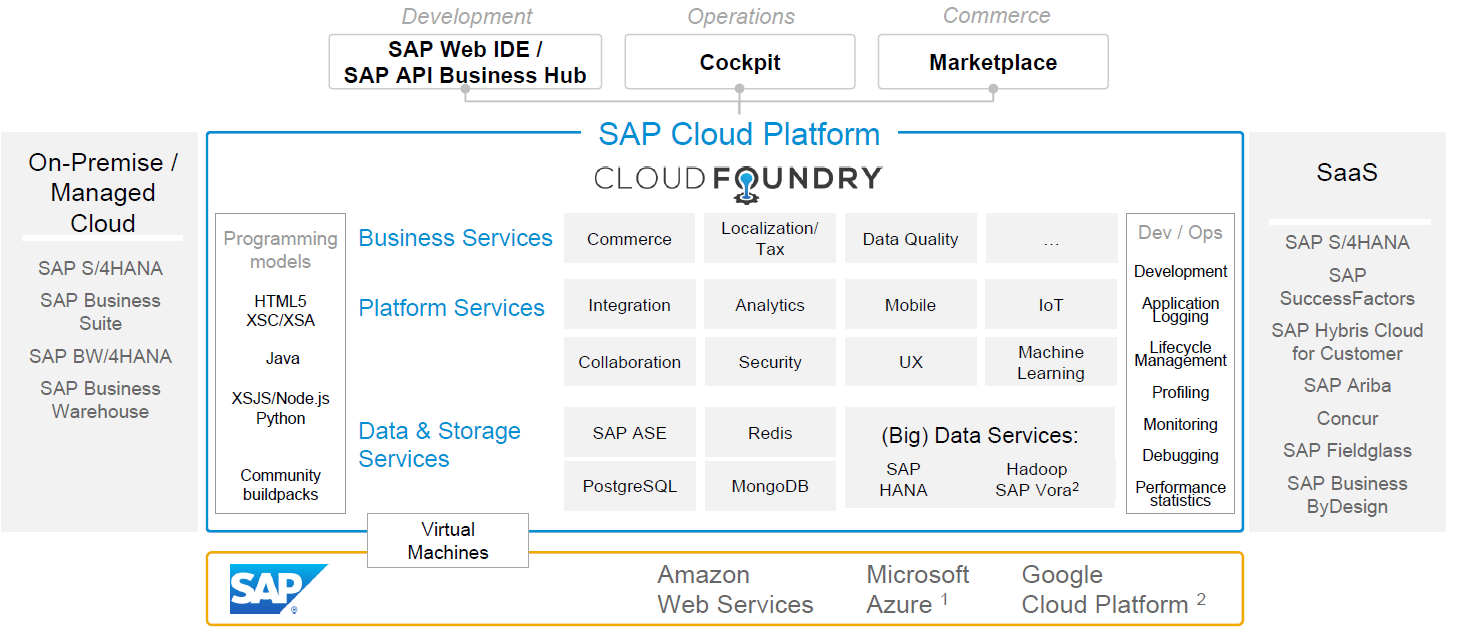
Task: Click the Data & Storage Services heading
Action: point(439,445)
